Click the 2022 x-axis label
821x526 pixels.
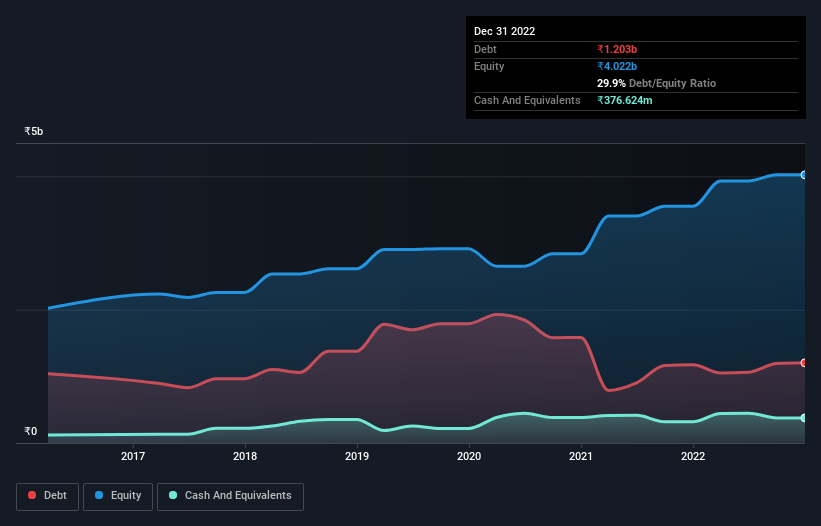(693, 456)
